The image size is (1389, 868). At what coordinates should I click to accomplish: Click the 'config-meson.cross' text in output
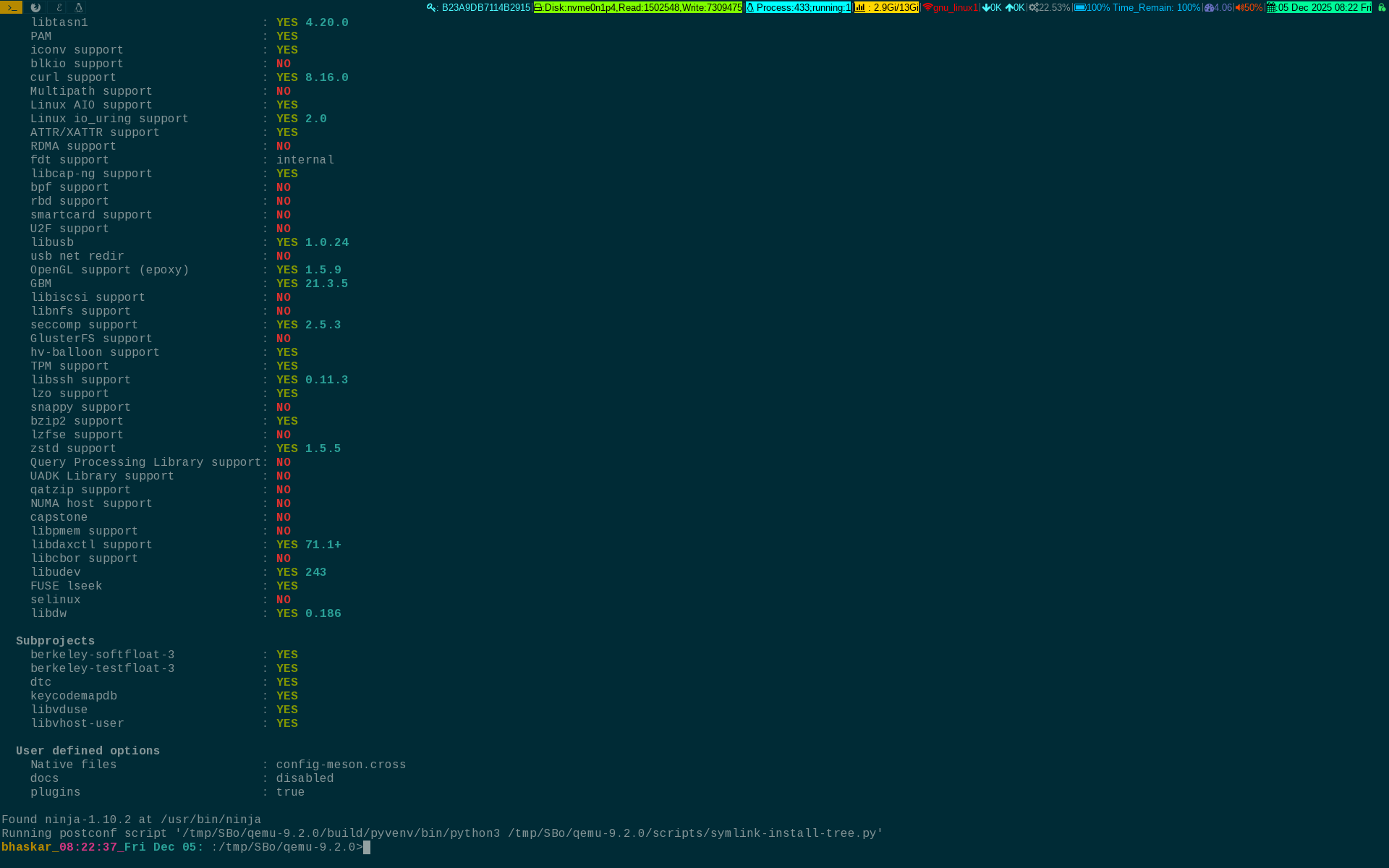pyautogui.click(x=341, y=765)
